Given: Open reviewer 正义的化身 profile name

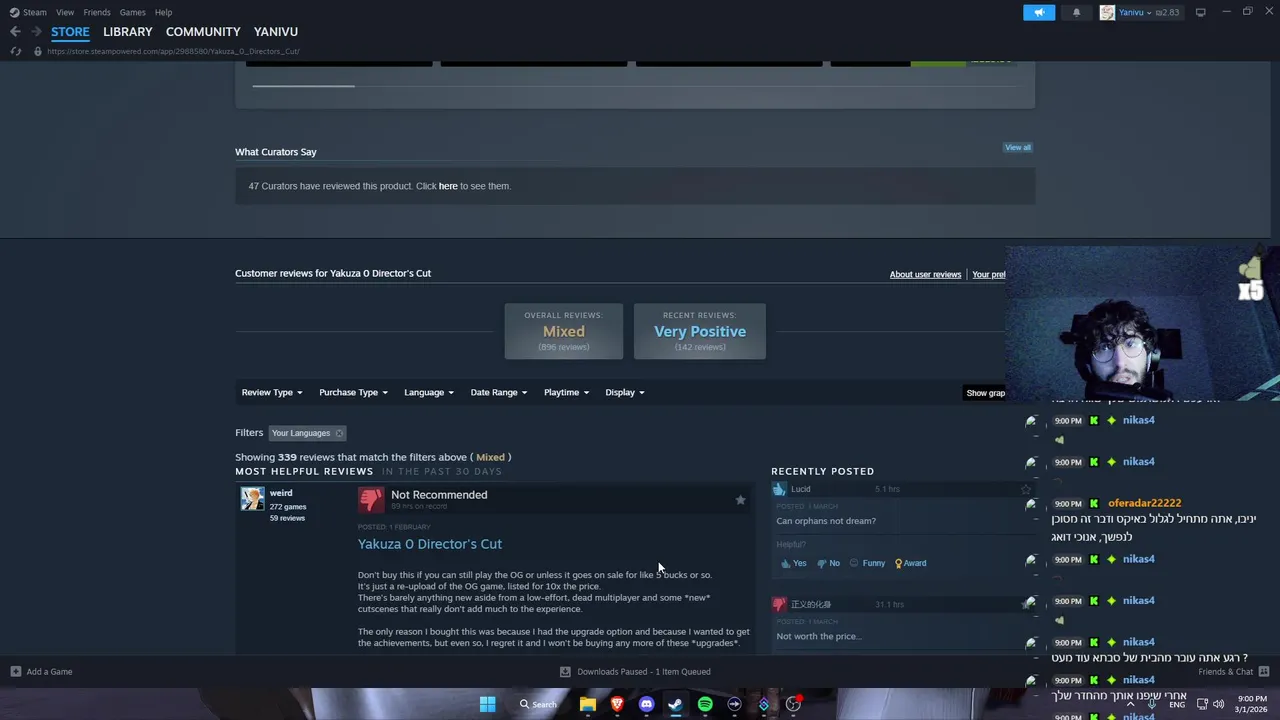Looking at the screenshot, I should [811, 604].
